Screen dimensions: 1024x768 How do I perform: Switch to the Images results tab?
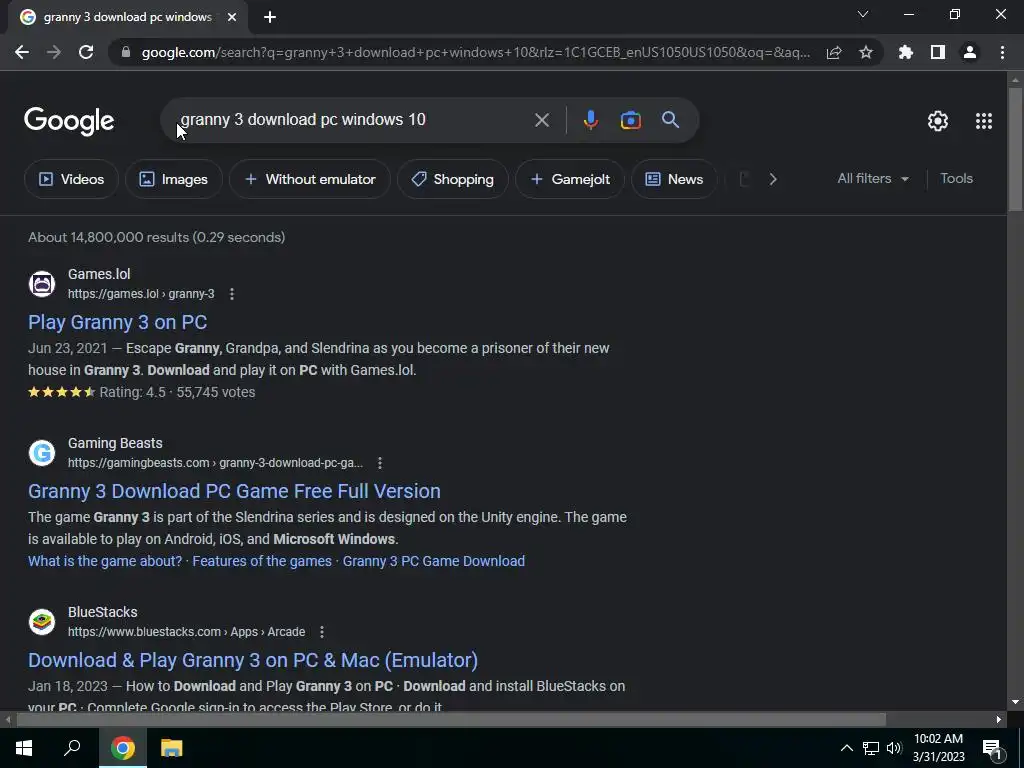click(174, 179)
